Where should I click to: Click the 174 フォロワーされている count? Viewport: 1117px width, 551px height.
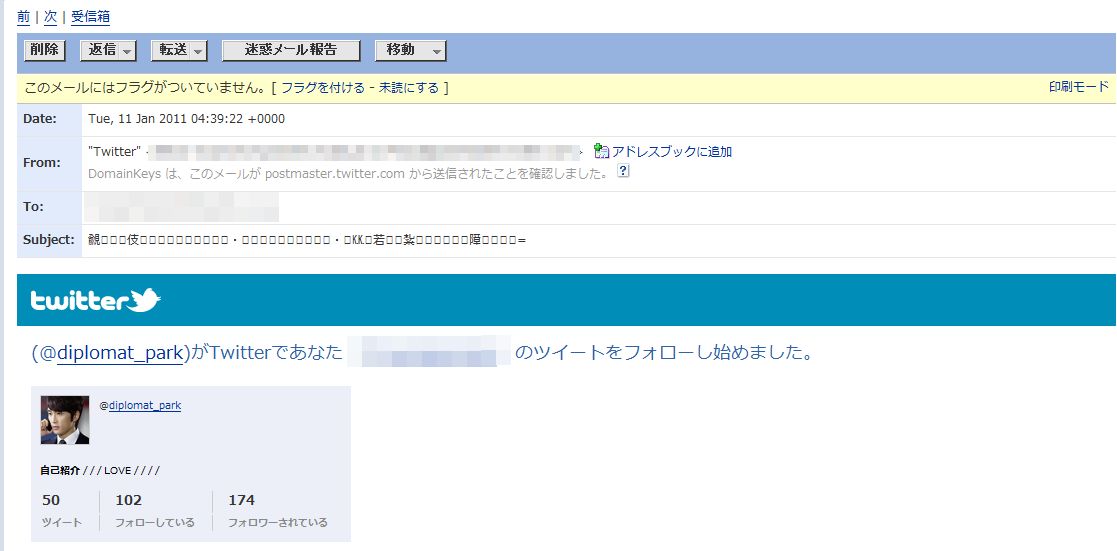coord(278,510)
